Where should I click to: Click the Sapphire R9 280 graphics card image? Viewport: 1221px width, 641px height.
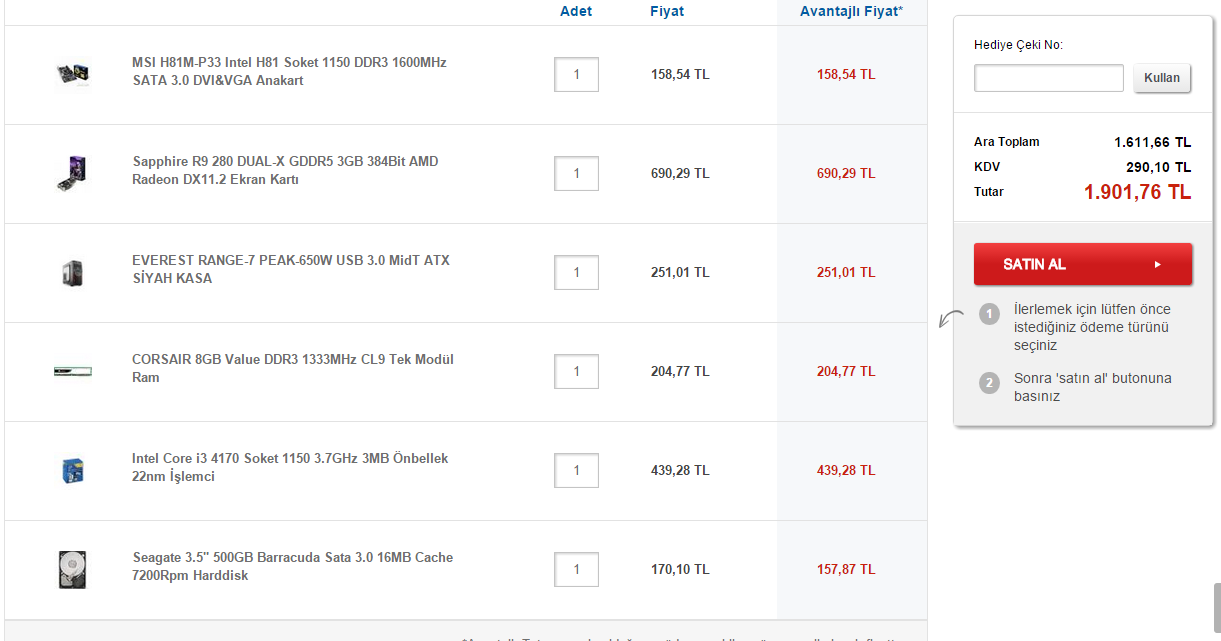tap(73, 173)
